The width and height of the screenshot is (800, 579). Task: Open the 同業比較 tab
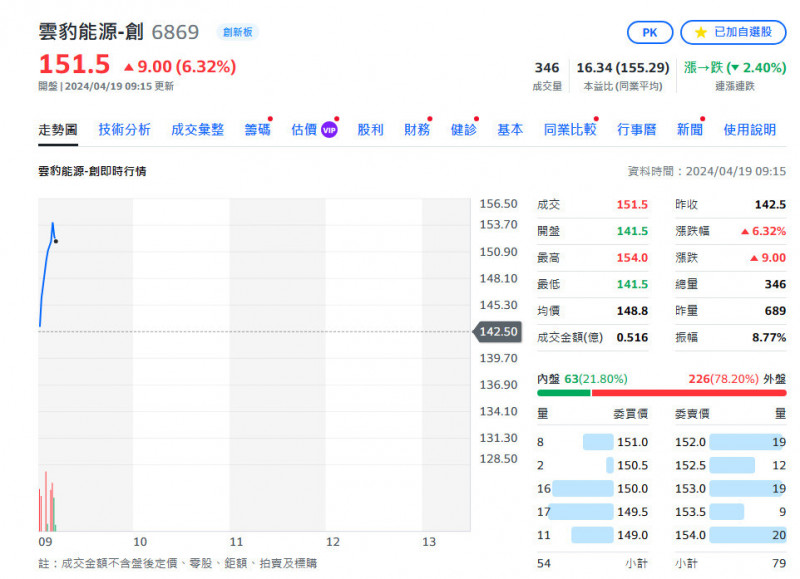tap(570, 130)
